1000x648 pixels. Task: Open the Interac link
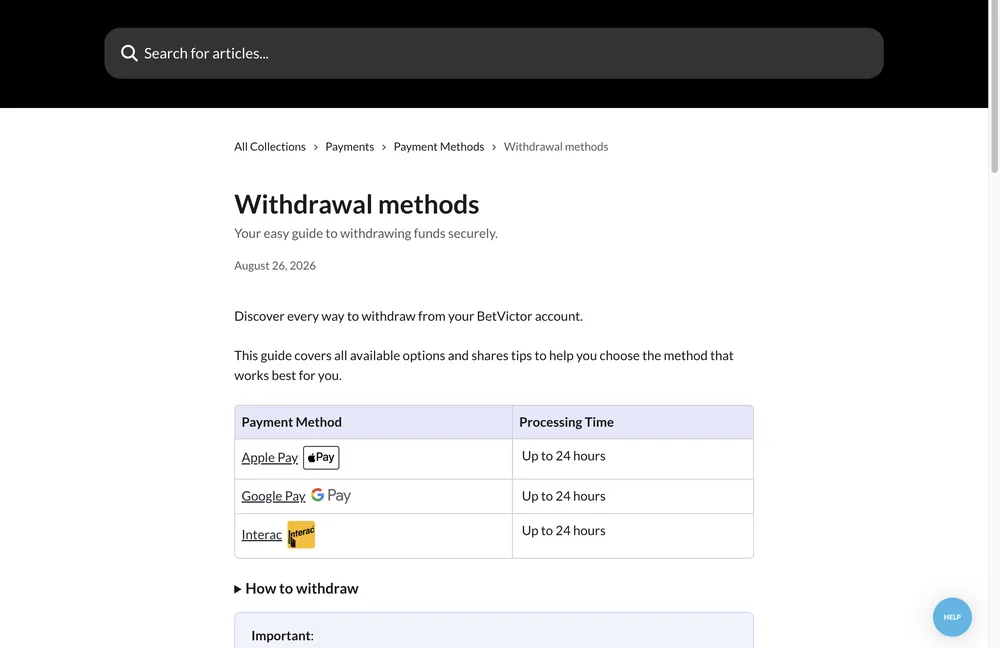coord(261,534)
